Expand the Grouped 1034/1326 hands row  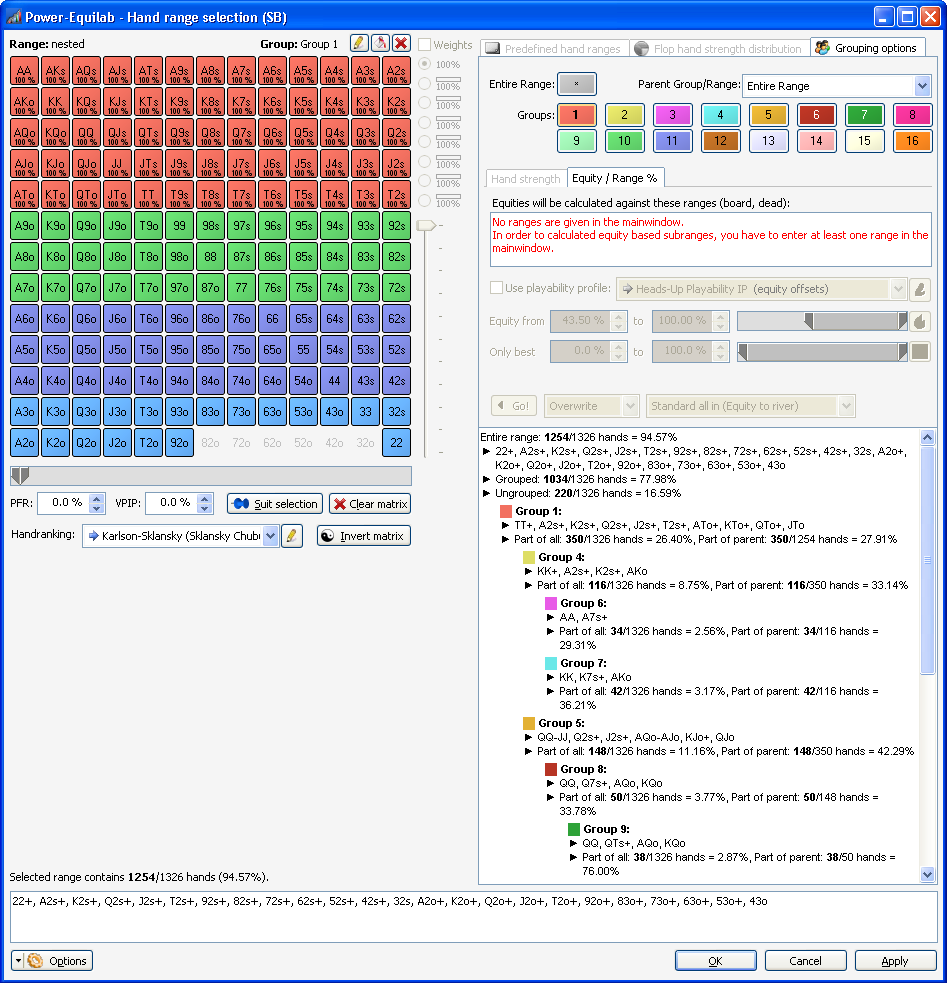486,480
